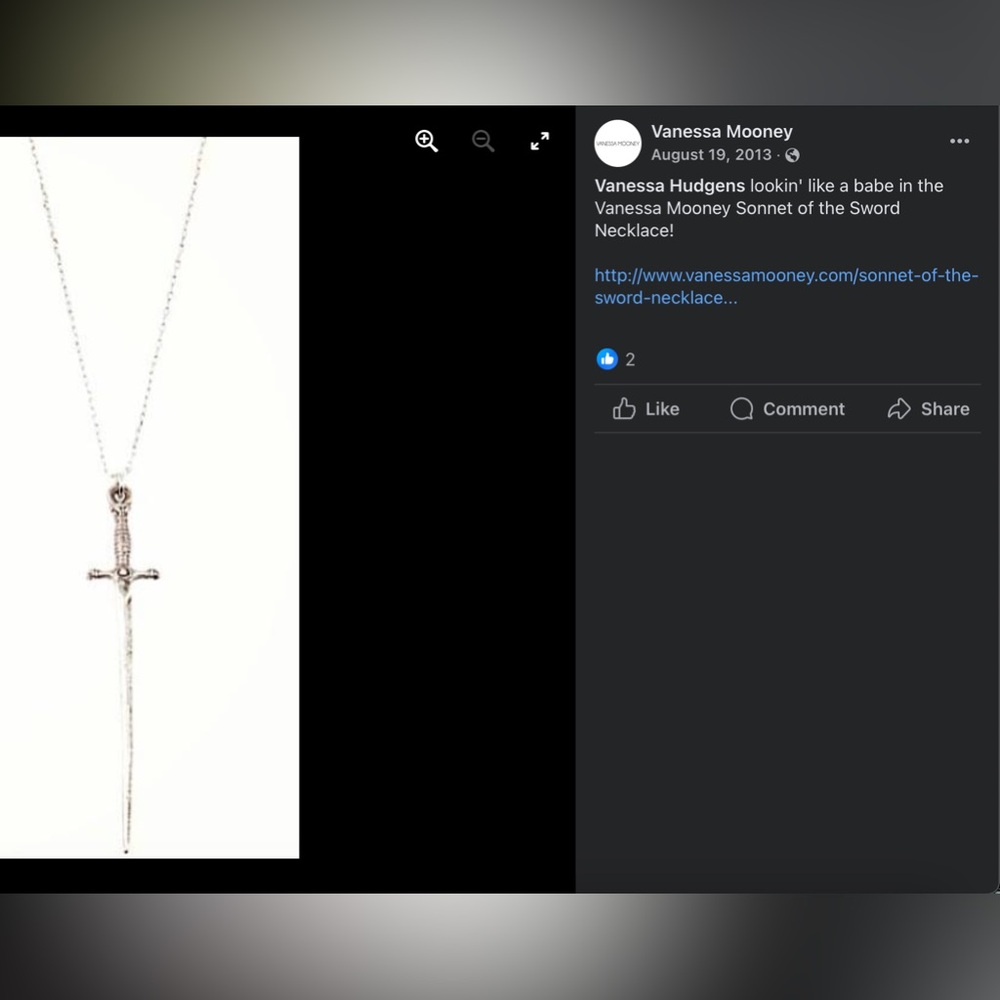This screenshot has width=1000, height=1000.
Task: Enter fullscreen photo view
Action: [540, 141]
